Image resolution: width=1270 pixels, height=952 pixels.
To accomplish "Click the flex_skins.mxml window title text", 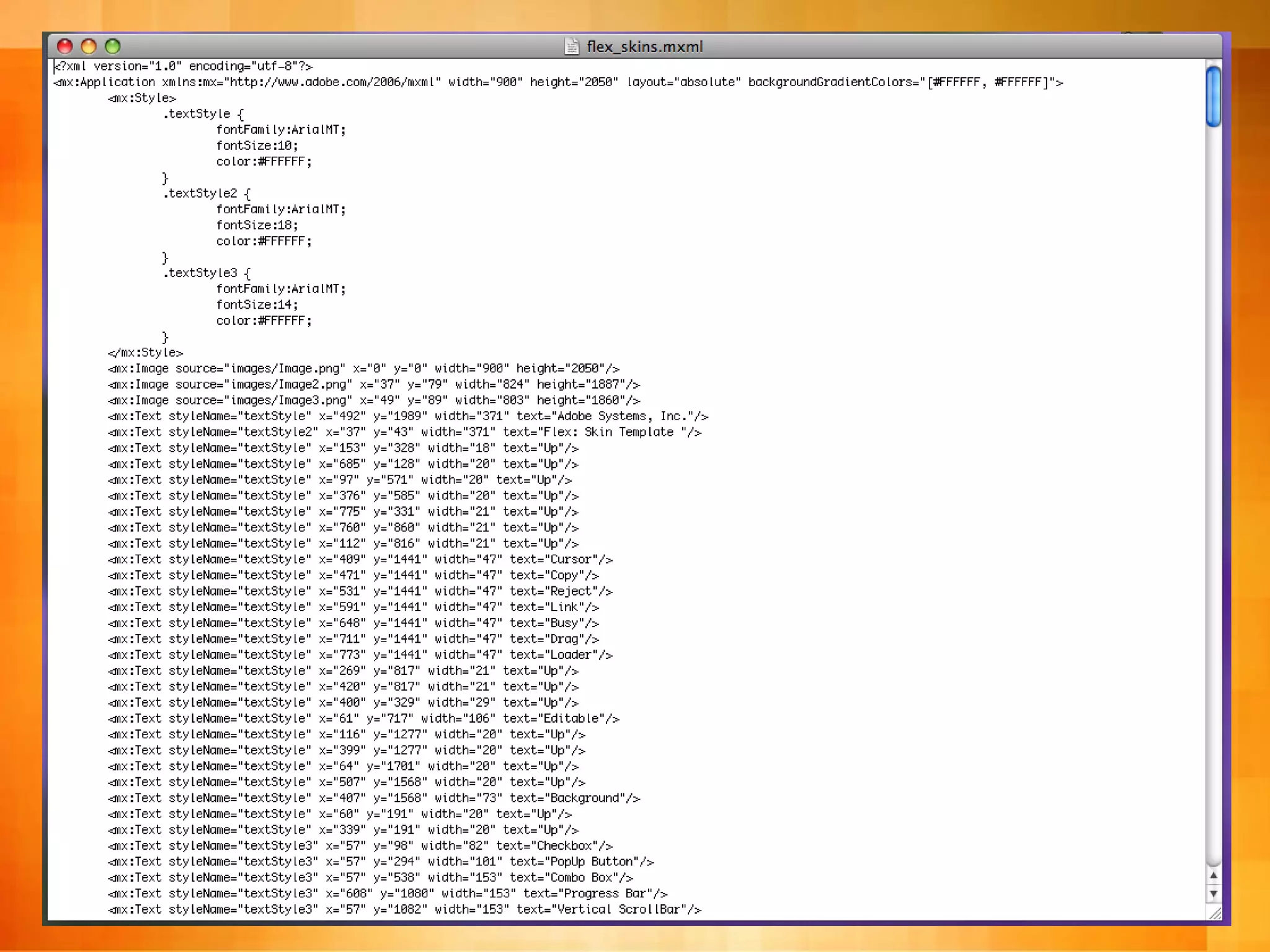I will (x=644, y=46).
